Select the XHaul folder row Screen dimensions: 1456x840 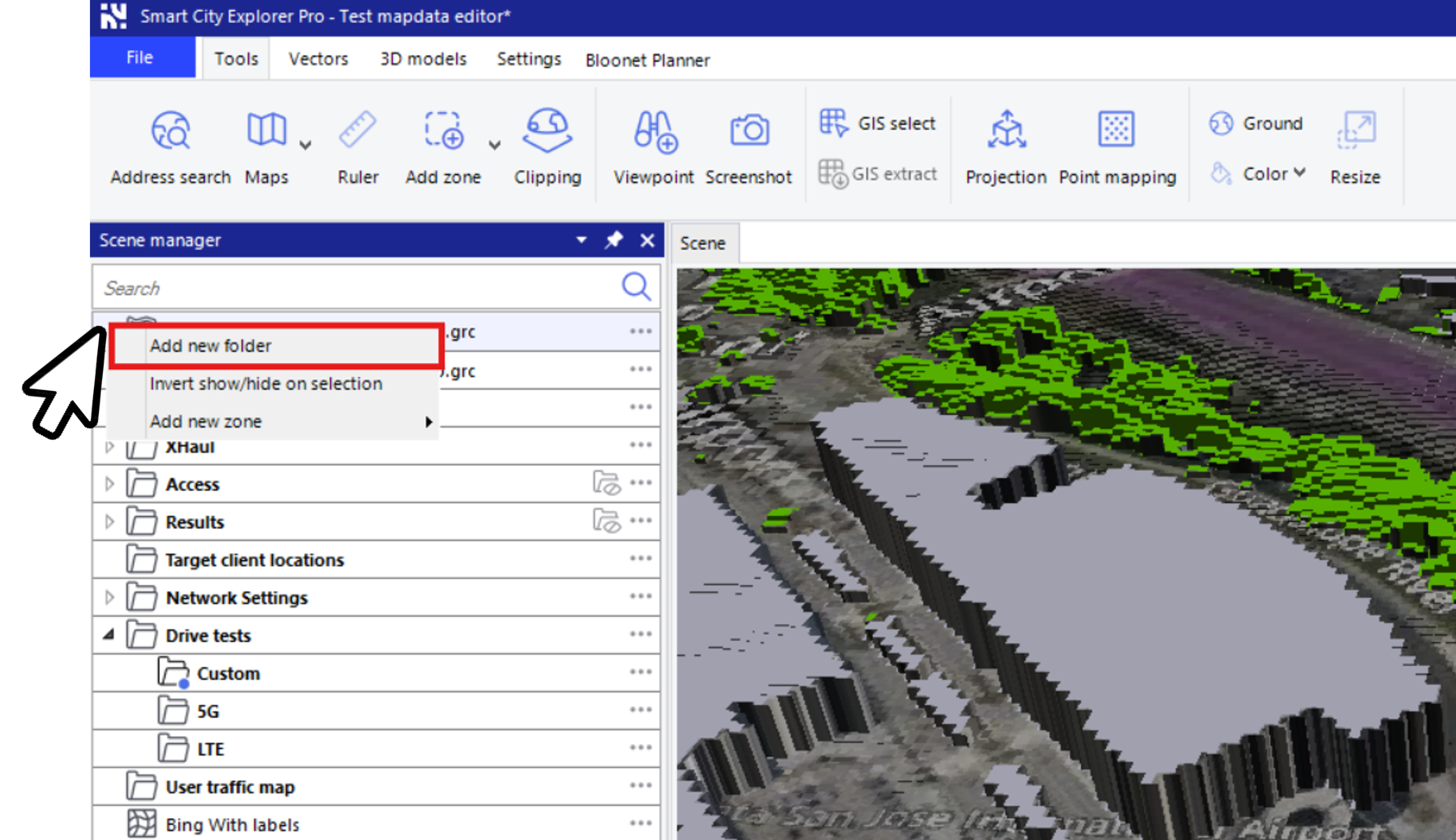point(376,446)
